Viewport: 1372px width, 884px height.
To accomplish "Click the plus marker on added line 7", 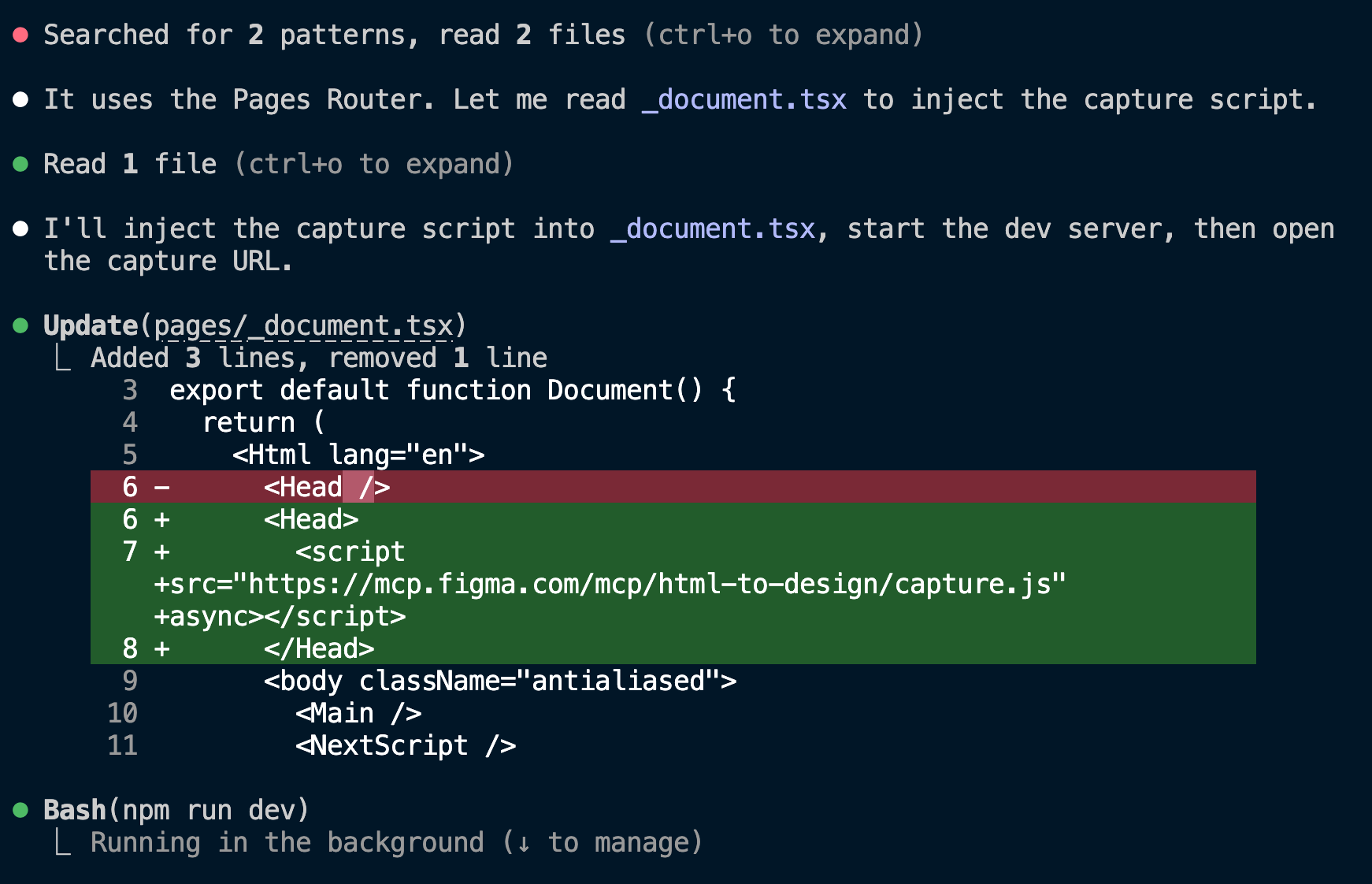I will tap(162, 552).
